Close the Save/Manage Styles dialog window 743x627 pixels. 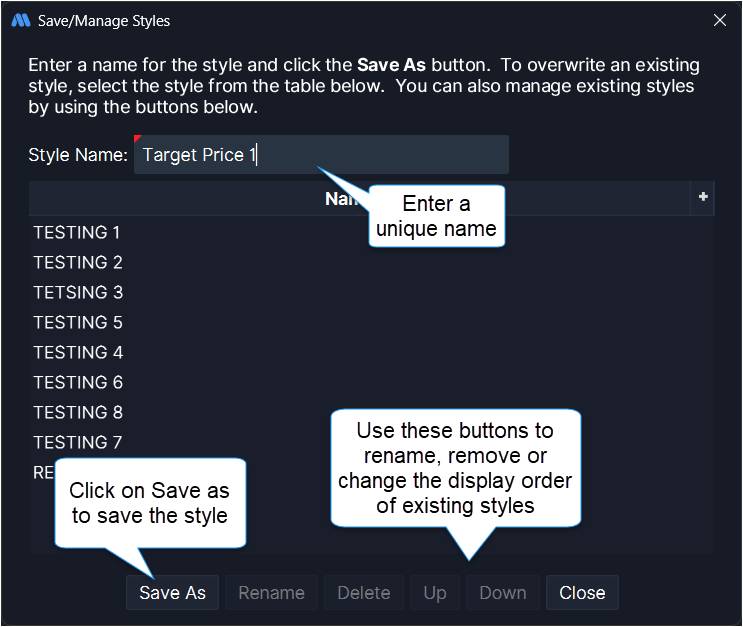pyautogui.click(x=720, y=20)
